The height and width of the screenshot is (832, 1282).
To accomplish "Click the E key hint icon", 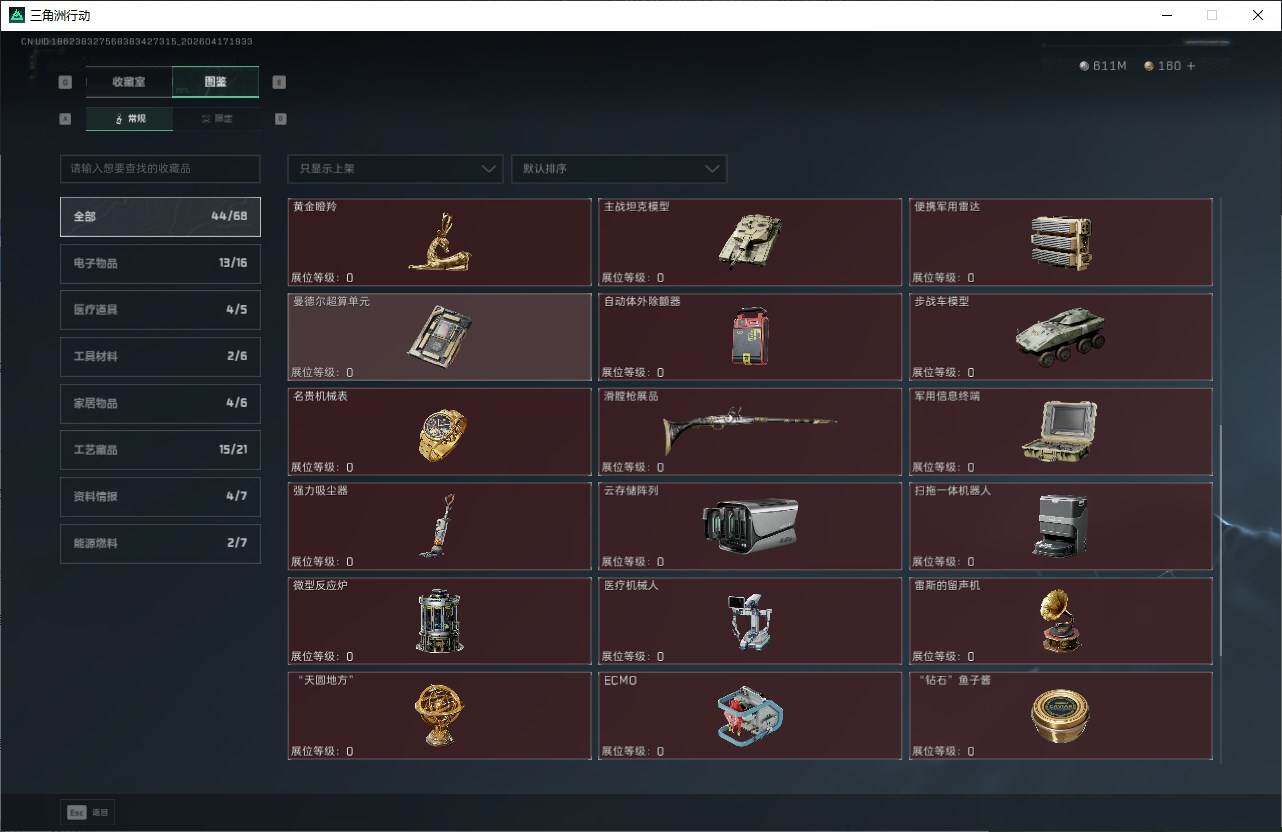I will (x=279, y=82).
